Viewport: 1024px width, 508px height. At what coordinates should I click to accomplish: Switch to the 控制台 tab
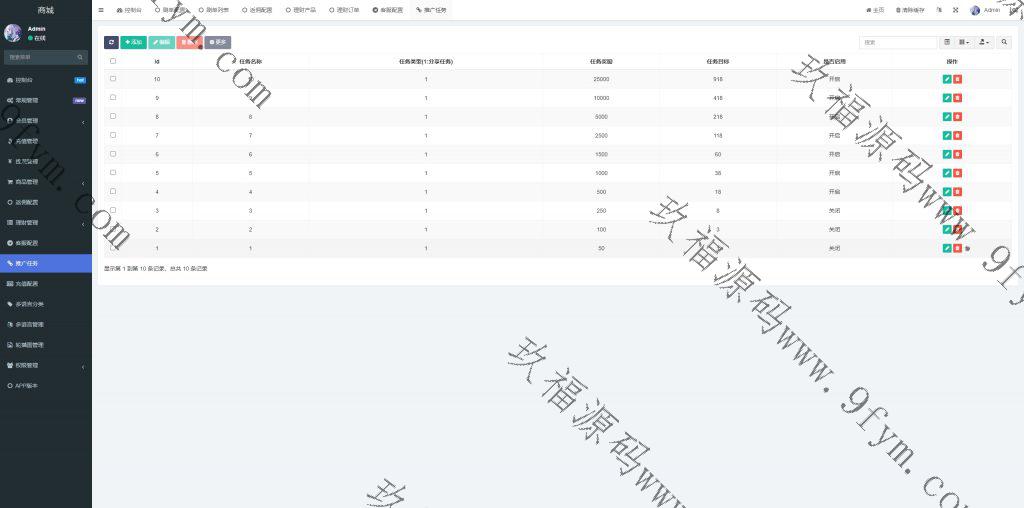(129, 10)
